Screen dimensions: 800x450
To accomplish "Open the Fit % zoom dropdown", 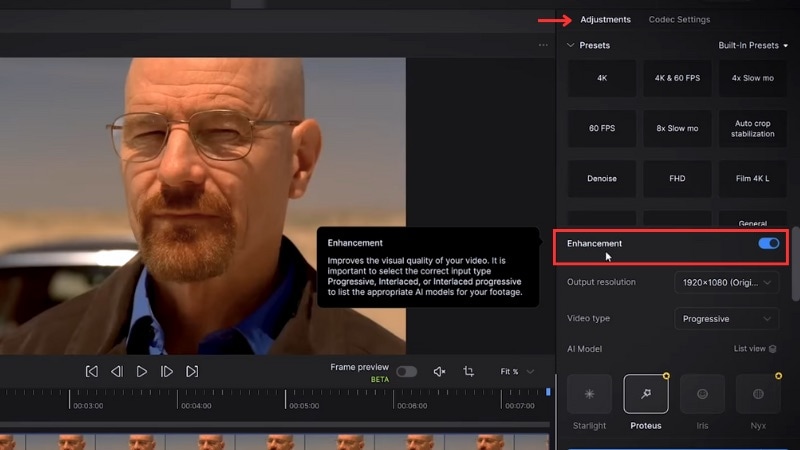I will coord(517,371).
